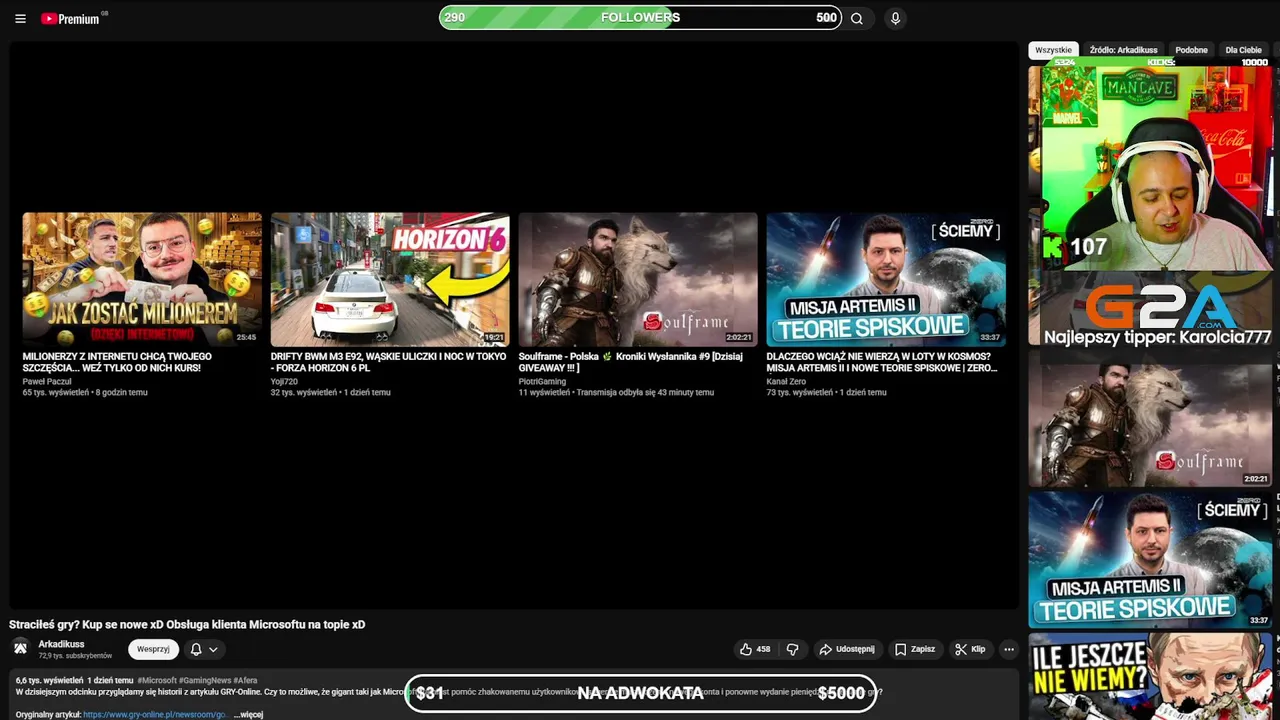Create a clip with Klip button
The image size is (1280, 720).
coord(970,649)
